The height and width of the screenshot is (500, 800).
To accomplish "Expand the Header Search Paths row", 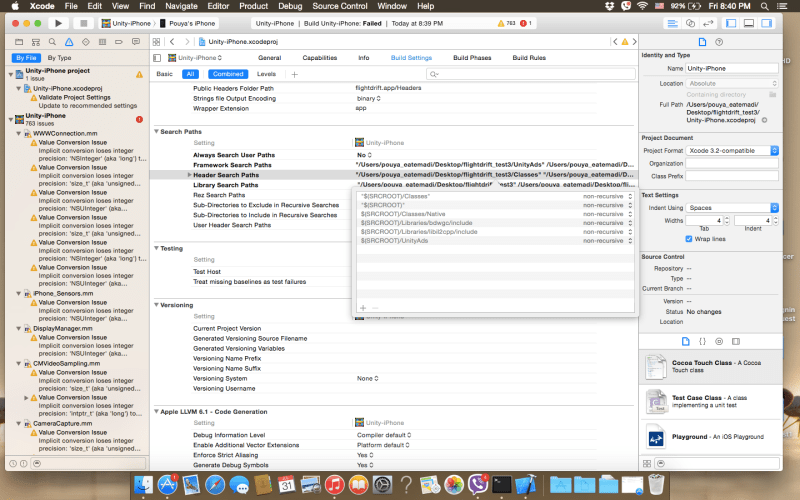I will pyautogui.click(x=189, y=175).
